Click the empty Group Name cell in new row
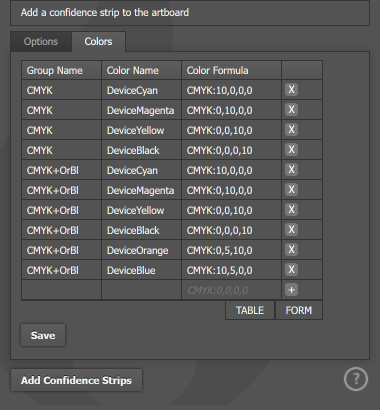 (61, 290)
